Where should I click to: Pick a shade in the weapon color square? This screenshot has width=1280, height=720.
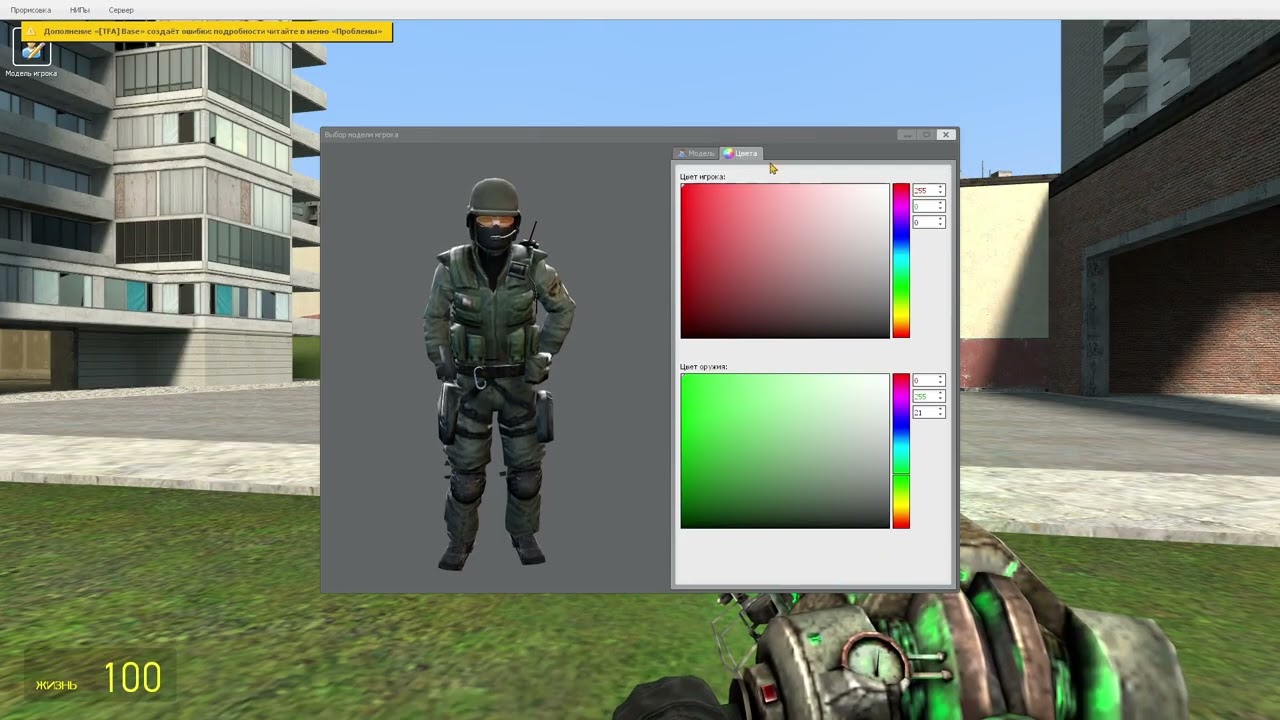tap(785, 451)
